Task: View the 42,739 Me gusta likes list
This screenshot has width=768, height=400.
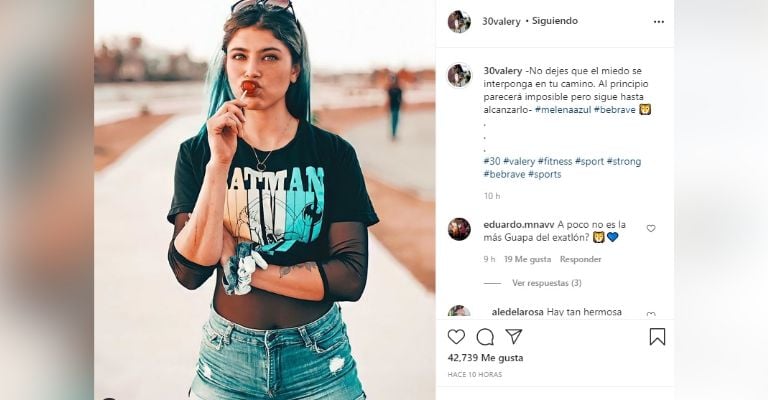Action: [485, 358]
